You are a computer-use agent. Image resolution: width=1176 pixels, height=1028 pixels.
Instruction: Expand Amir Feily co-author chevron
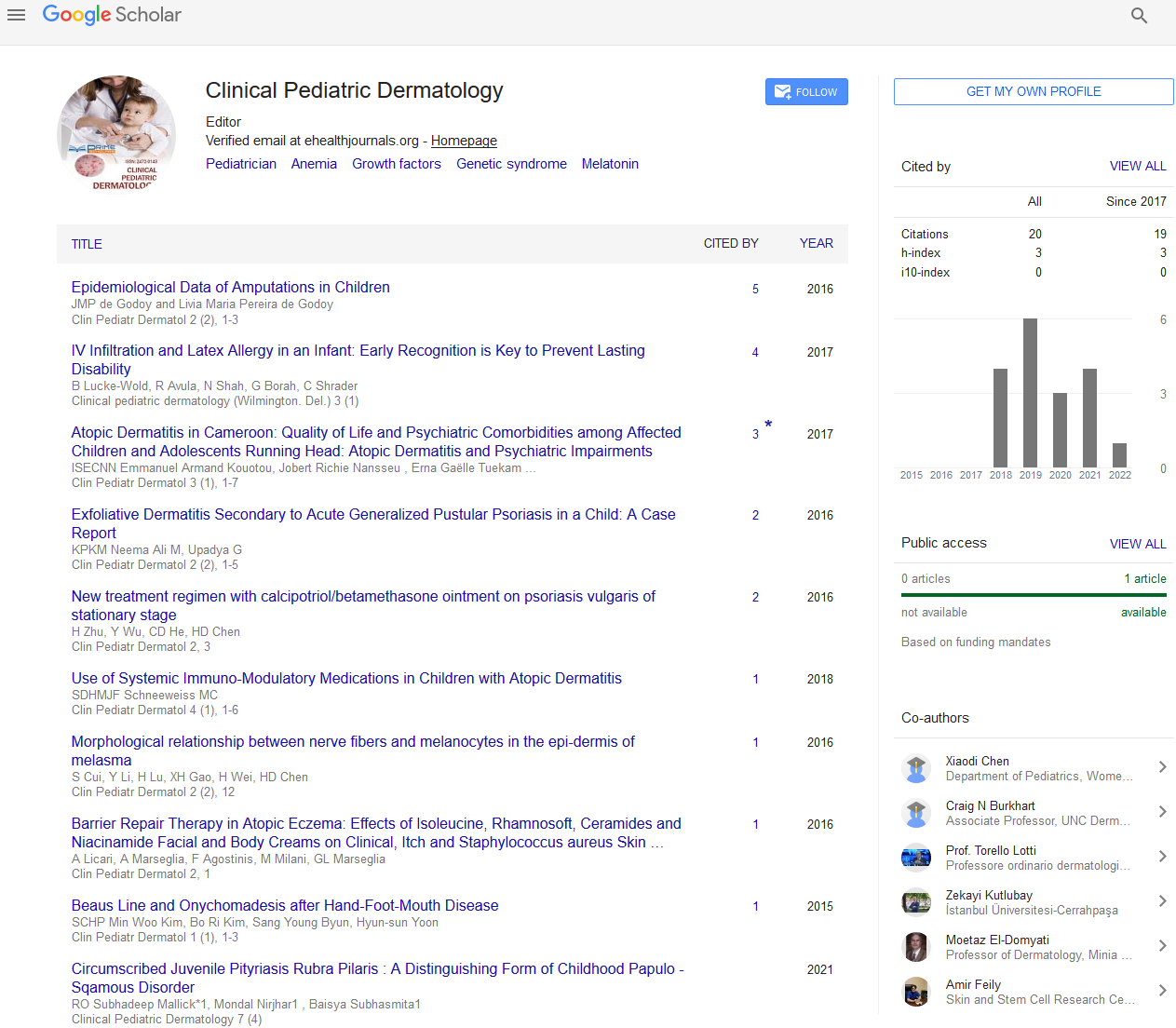(x=1162, y=991)
